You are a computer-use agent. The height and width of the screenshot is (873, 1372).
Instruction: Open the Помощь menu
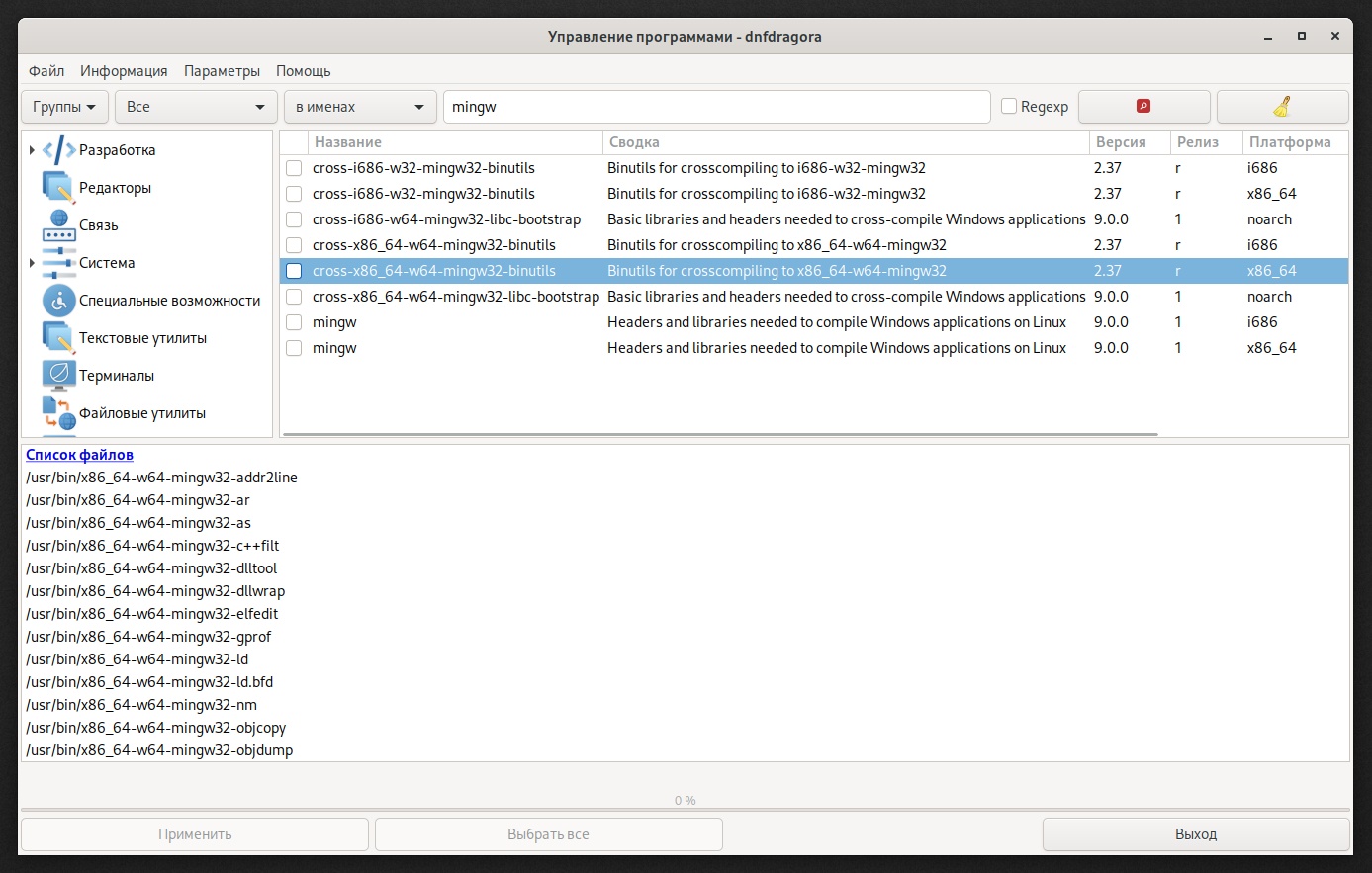(x=303, y=71)
